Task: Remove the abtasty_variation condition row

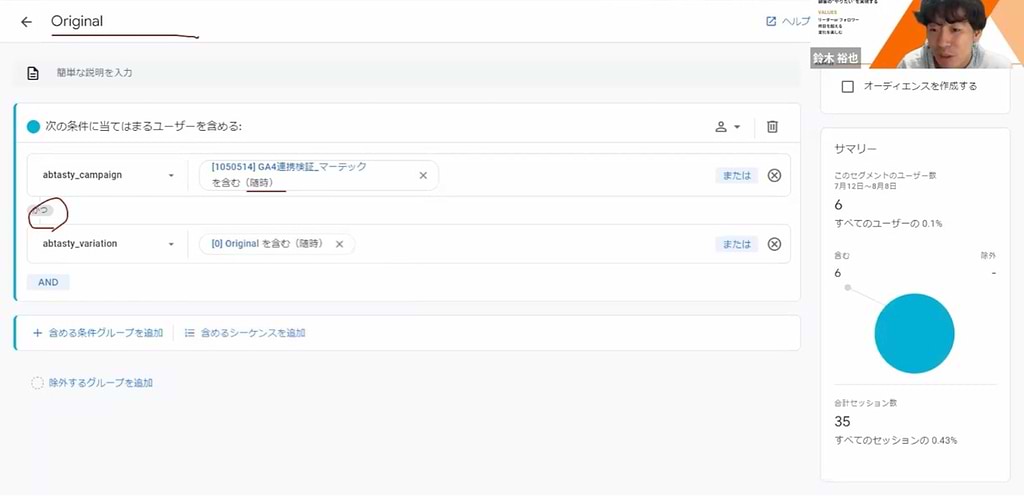Action: tap(774, 244)
